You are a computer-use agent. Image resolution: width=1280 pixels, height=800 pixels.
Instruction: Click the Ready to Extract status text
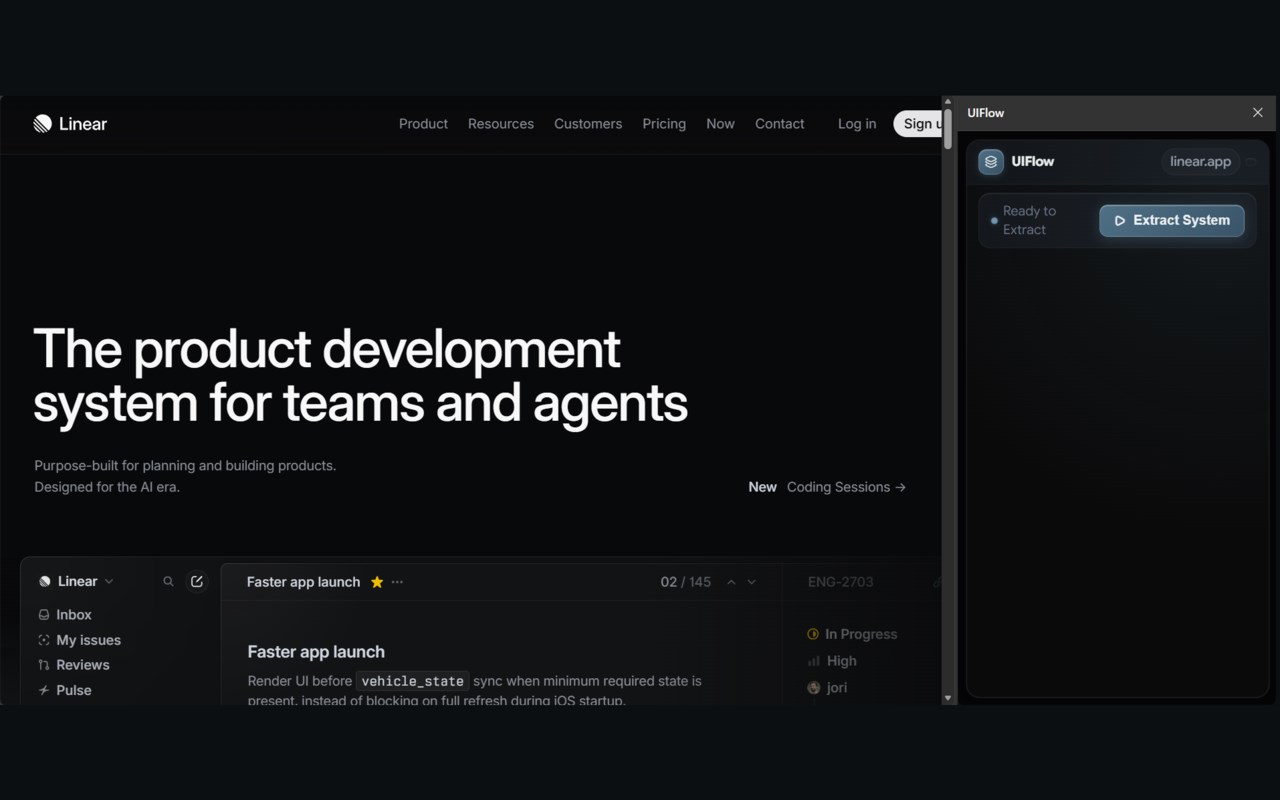pyautogui.click(x=1030, y=220)
